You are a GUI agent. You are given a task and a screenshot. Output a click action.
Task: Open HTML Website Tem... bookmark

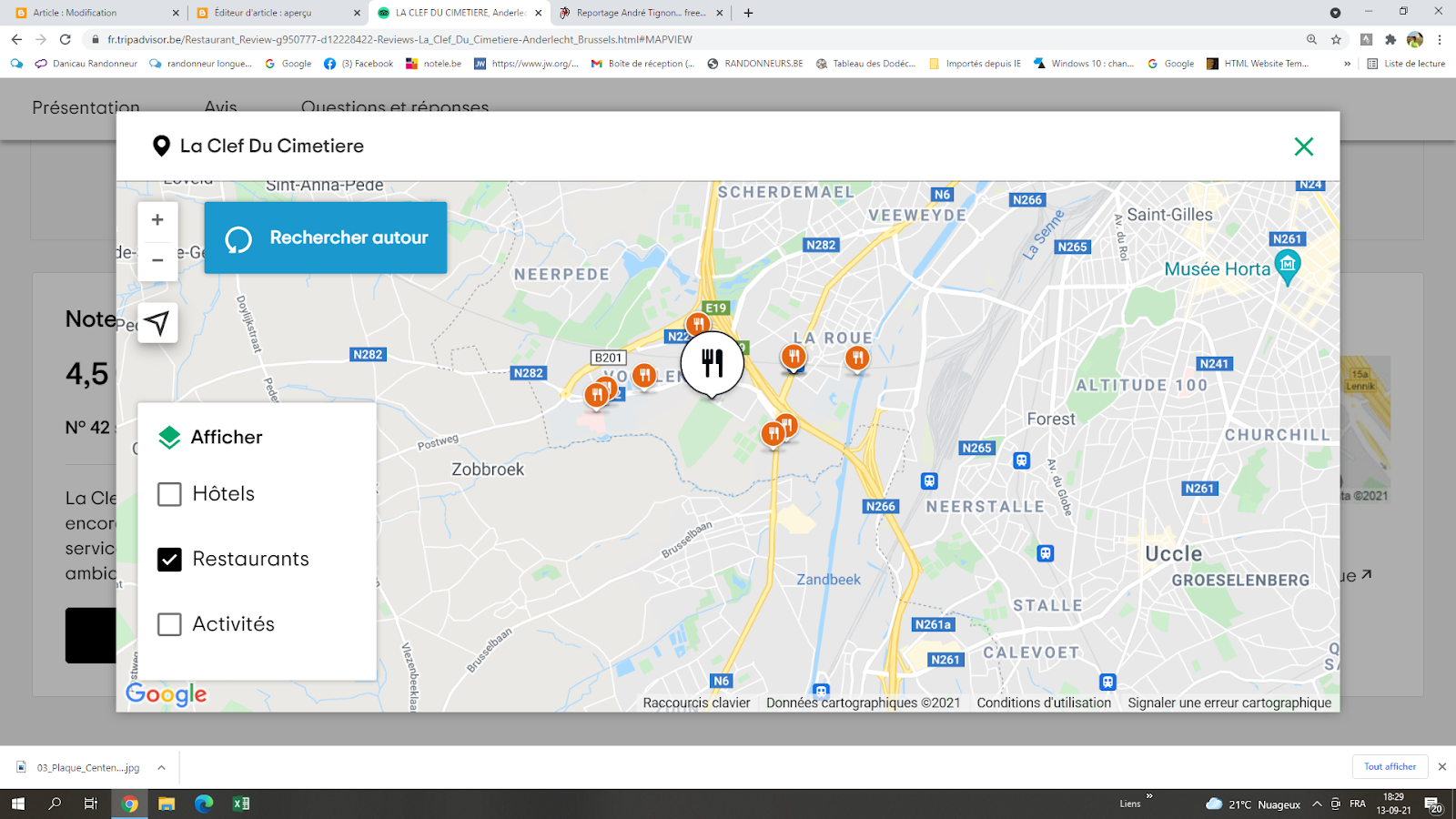(x=1257, y=64)
